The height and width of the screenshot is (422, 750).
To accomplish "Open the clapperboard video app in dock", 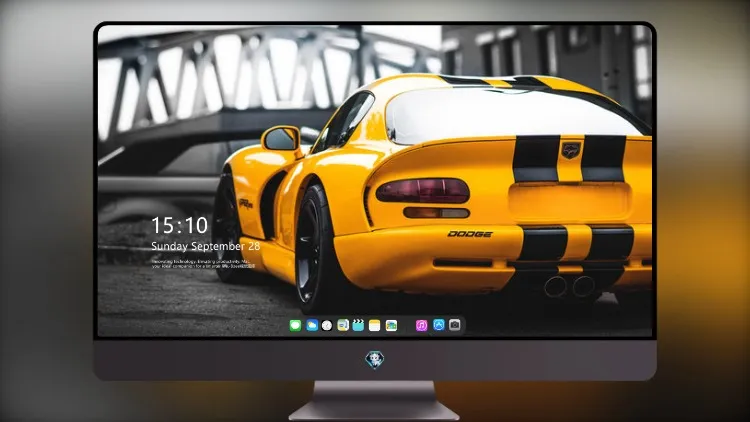I will 358,325.
